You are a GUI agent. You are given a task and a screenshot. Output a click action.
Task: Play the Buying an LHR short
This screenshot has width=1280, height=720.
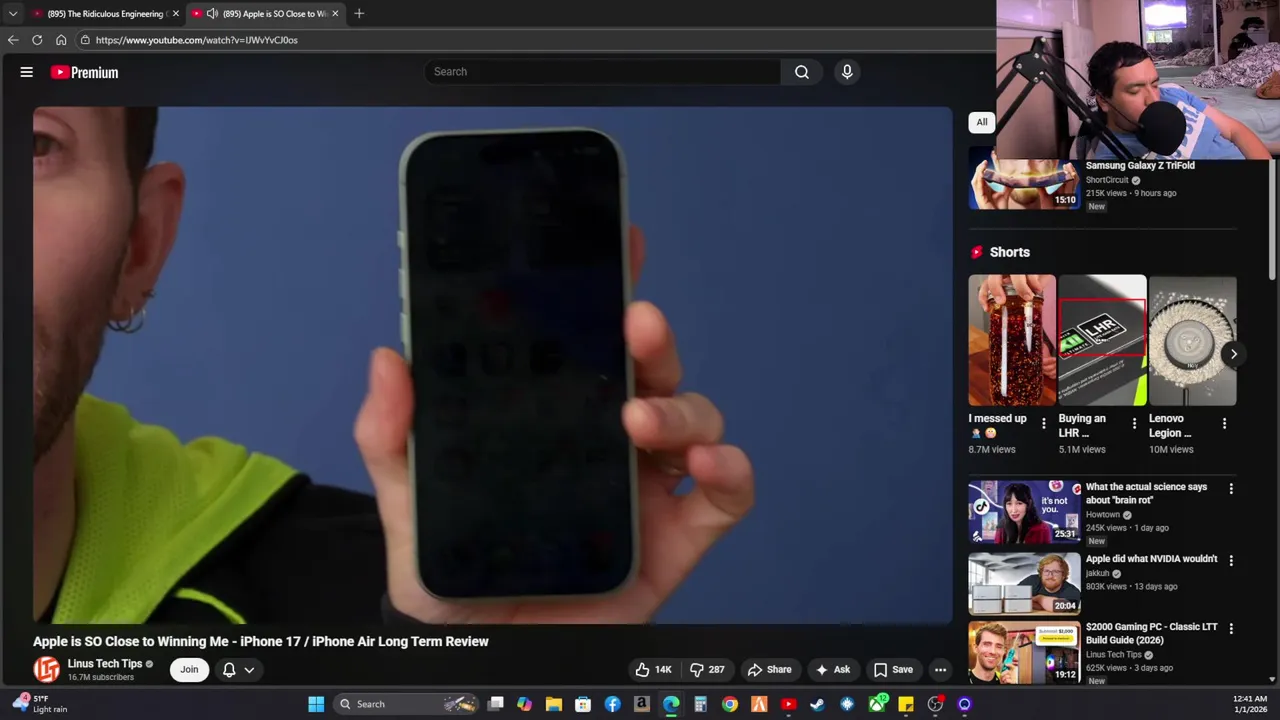pos(1102,340)
